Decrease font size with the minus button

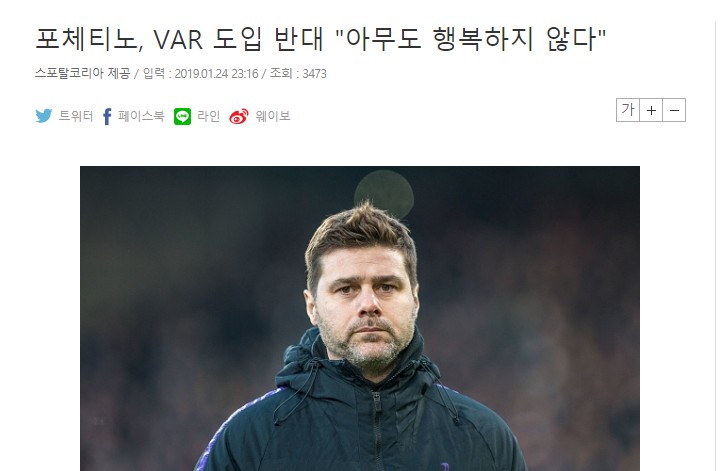pos(674,110)
